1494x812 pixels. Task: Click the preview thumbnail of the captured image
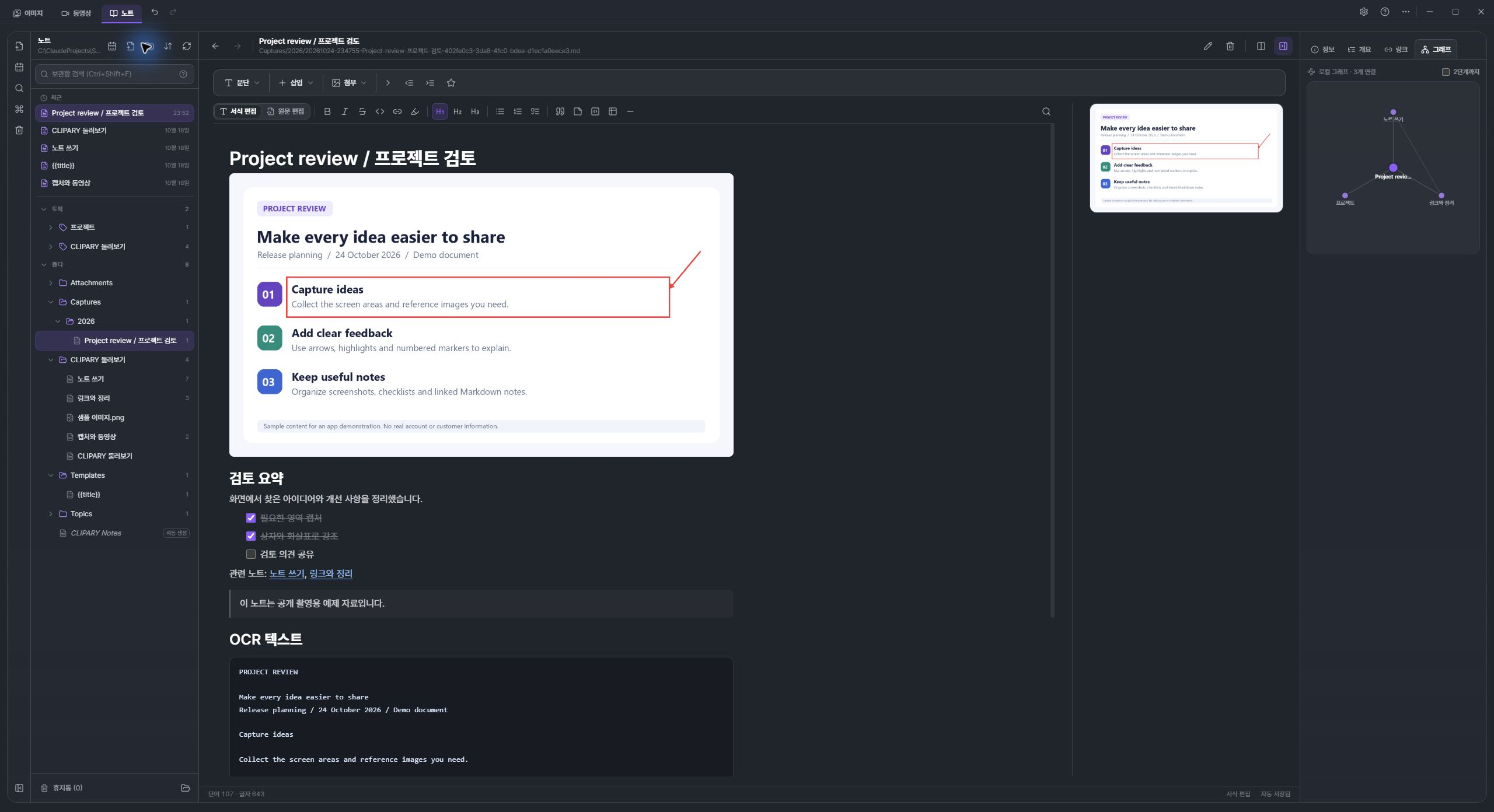[x=1186, y=158]
